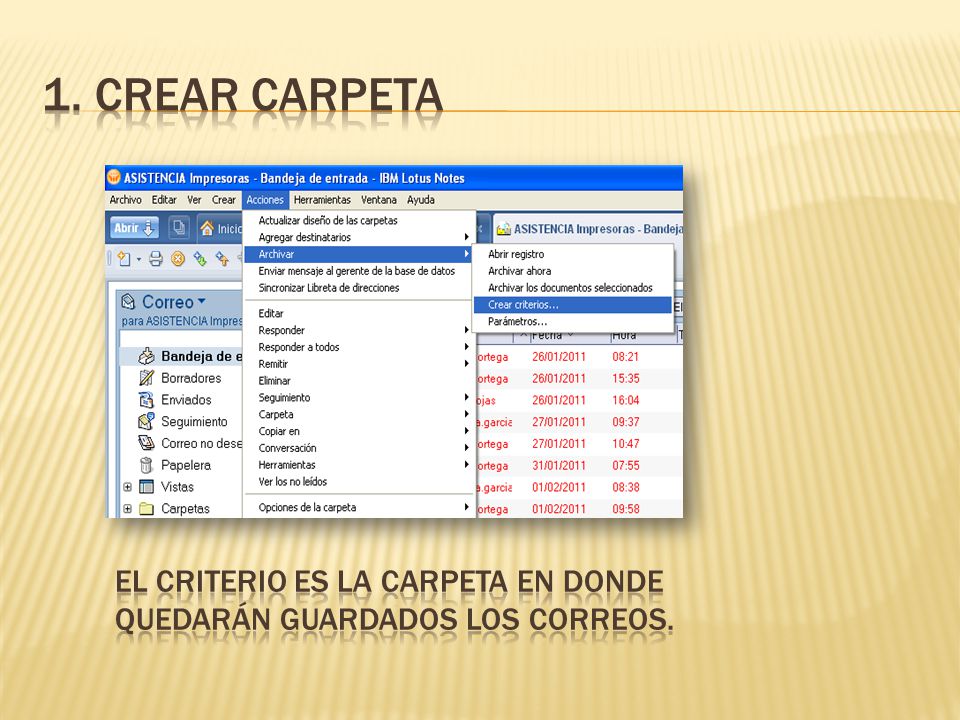
Task: Expand the Conversación submenu
Action: [x=467, y=448]
